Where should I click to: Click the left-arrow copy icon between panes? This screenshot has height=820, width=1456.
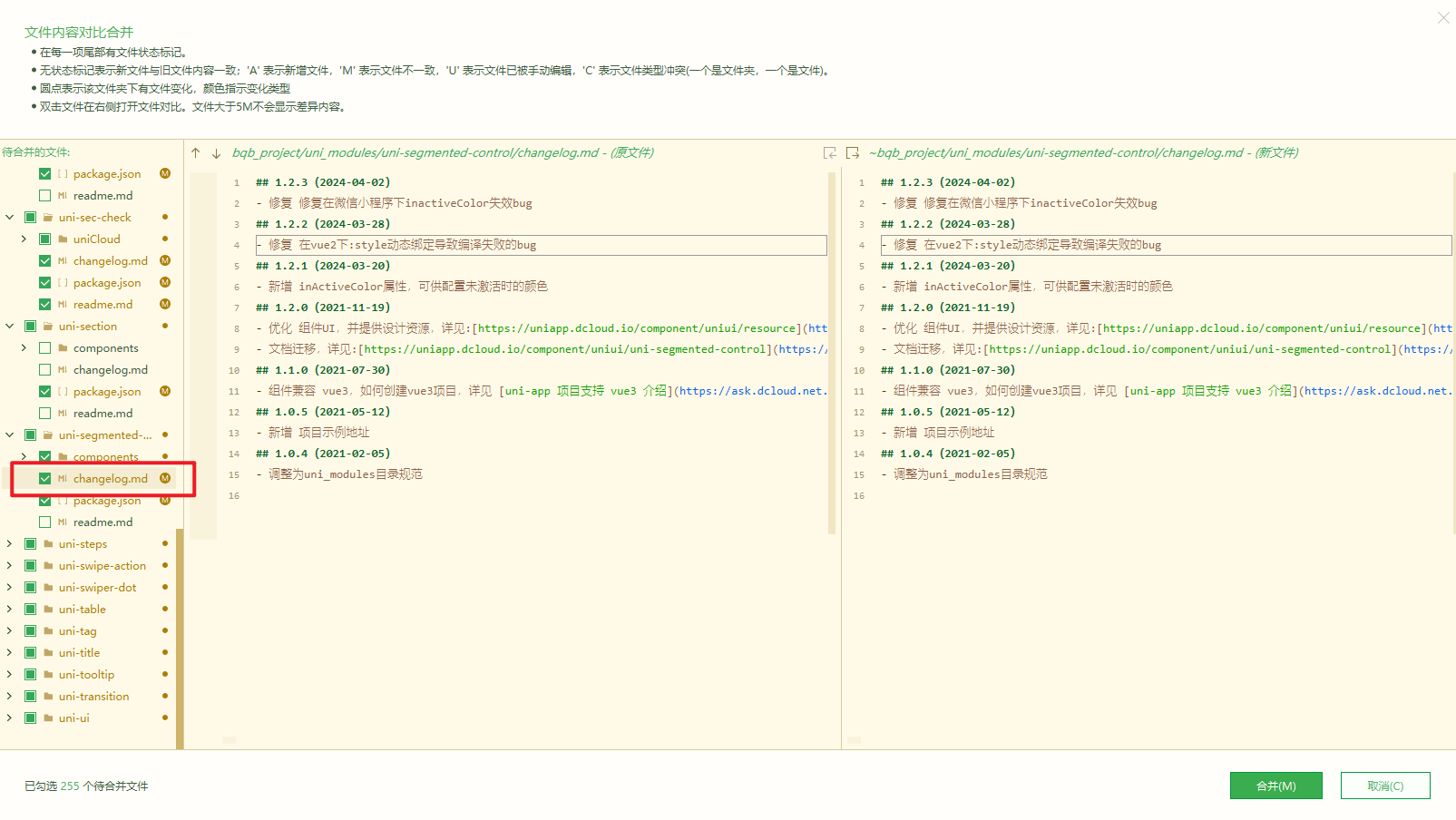[829, 153]
